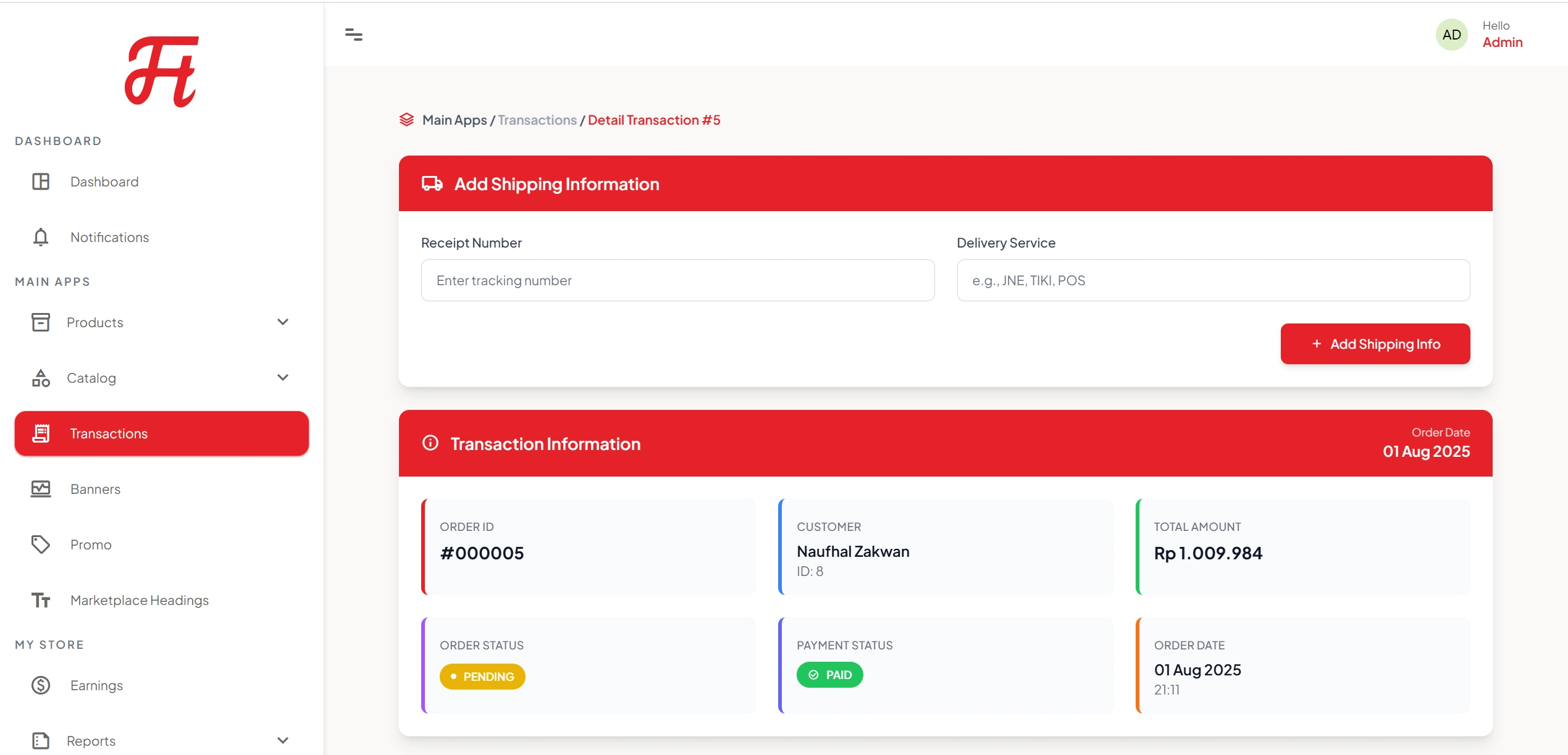Open Transactions from the breadcrumb
Image resolution: width=1568 pixels, height=755 pixels.
click(x=536, y=120)
